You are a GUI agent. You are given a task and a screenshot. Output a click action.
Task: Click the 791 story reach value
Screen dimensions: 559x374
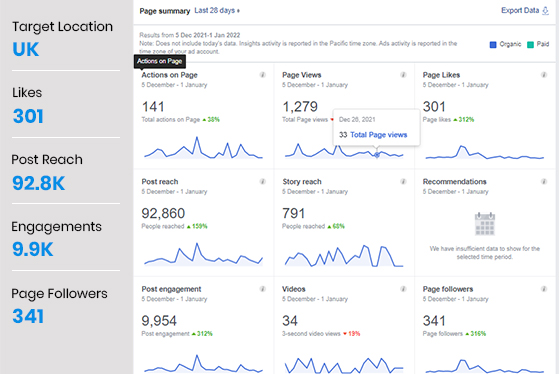coord(294,213)
